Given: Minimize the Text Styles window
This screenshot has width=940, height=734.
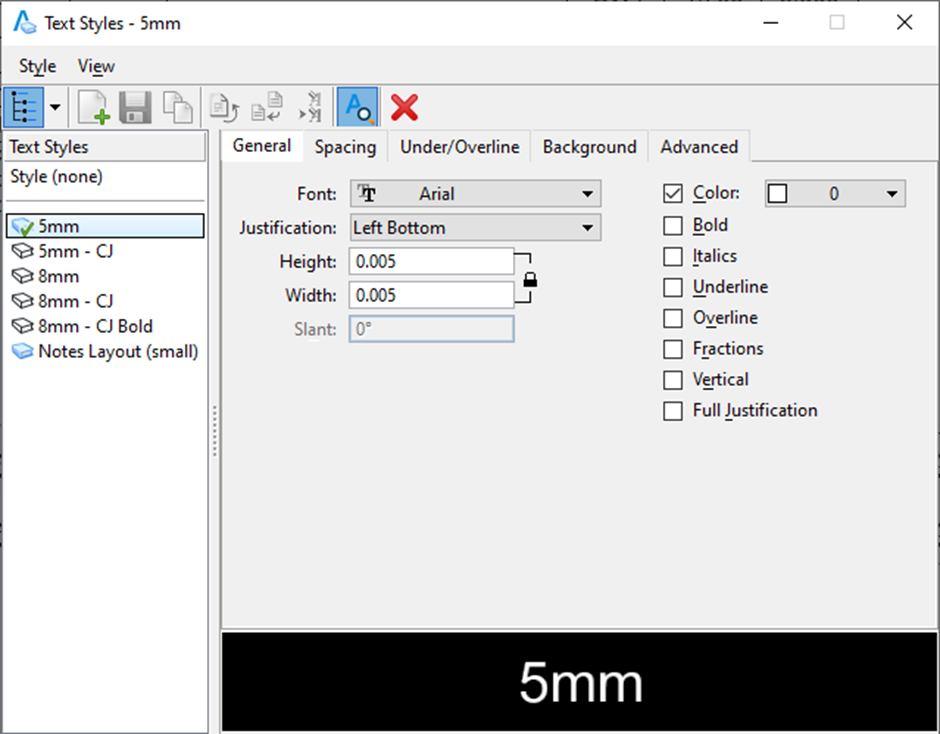Looking at the screenshot, I should tap(770, 23).
